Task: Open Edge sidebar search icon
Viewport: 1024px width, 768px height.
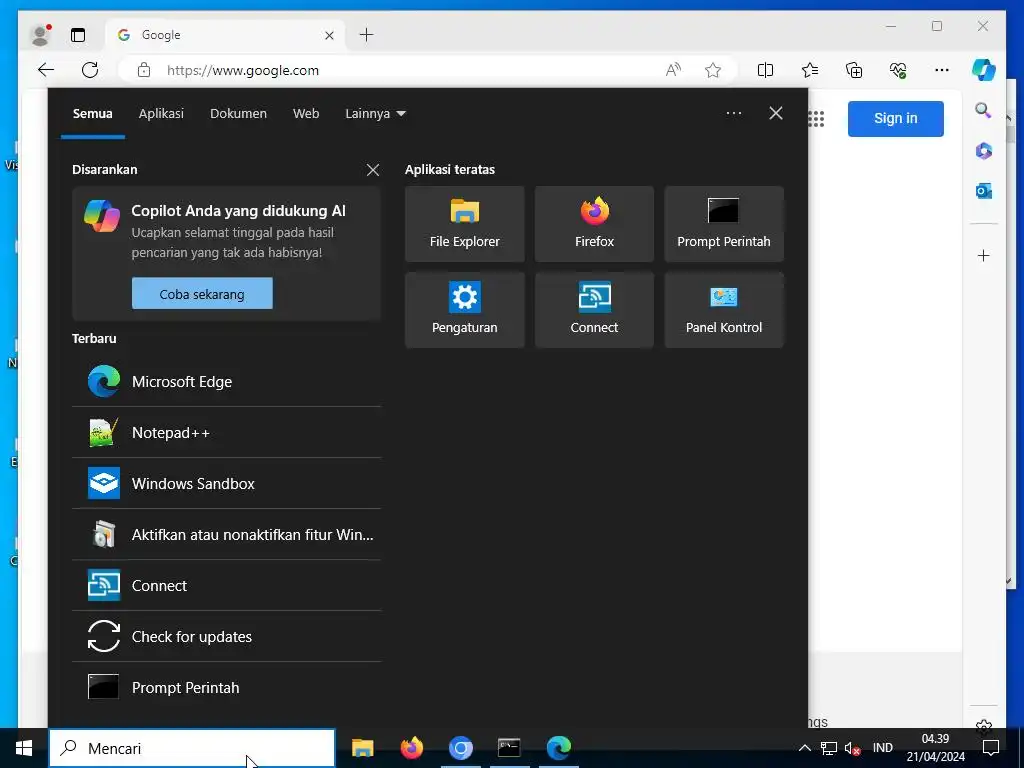Action: tap(983, 110)
